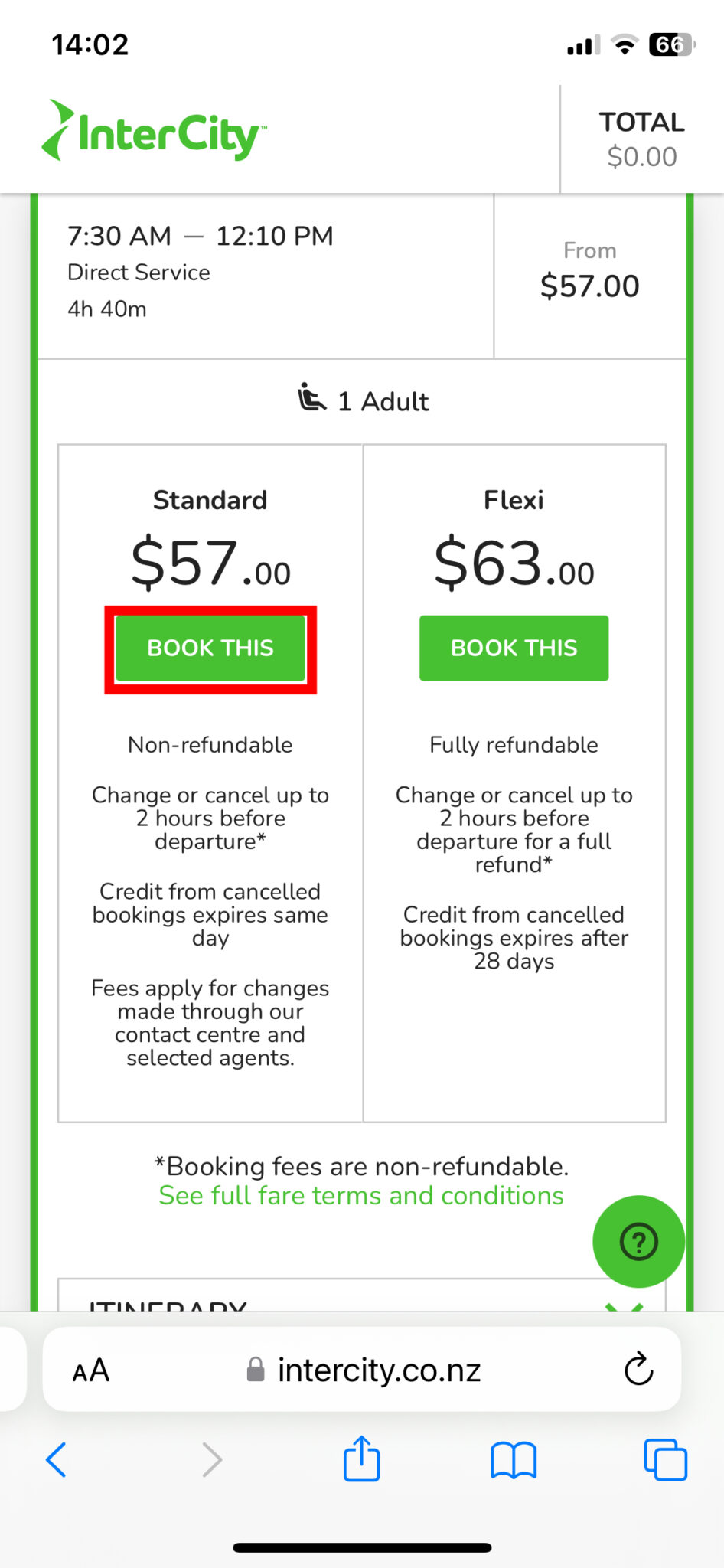Tap the Safari forward arrow
The image size is (724, 1568).
pyautogui.click(x=211, y=1459)
